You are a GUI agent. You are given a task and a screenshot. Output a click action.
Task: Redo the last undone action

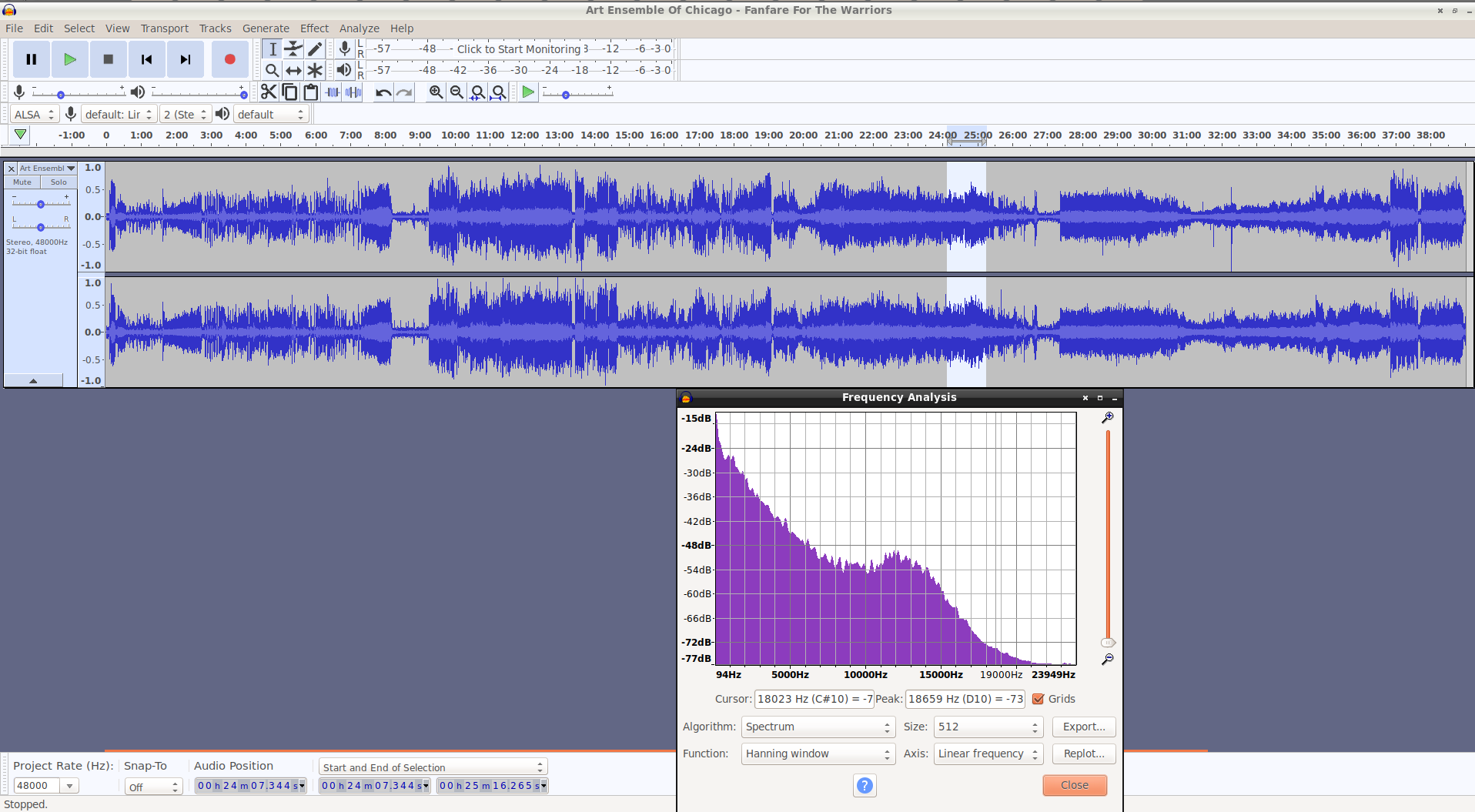(404, 92)
